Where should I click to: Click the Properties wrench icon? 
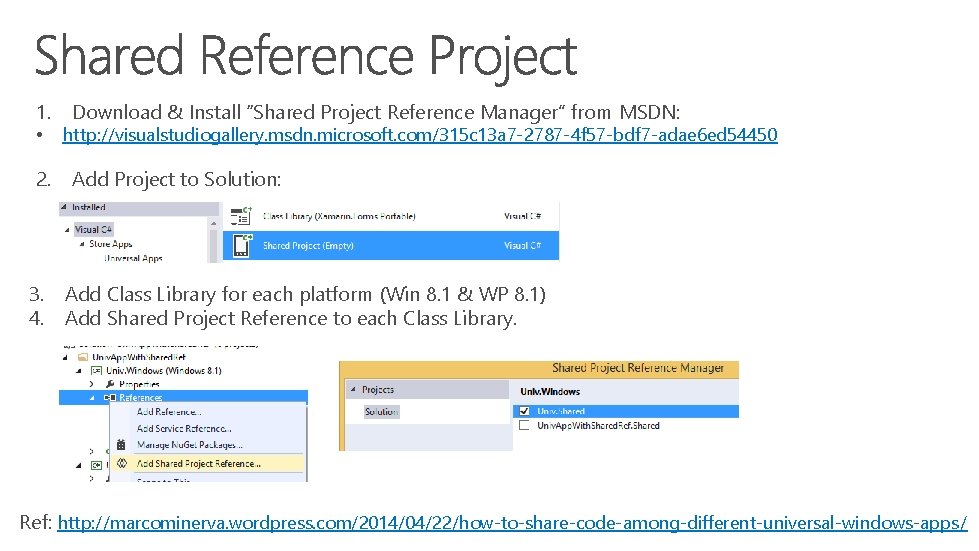tap(110, 384)
